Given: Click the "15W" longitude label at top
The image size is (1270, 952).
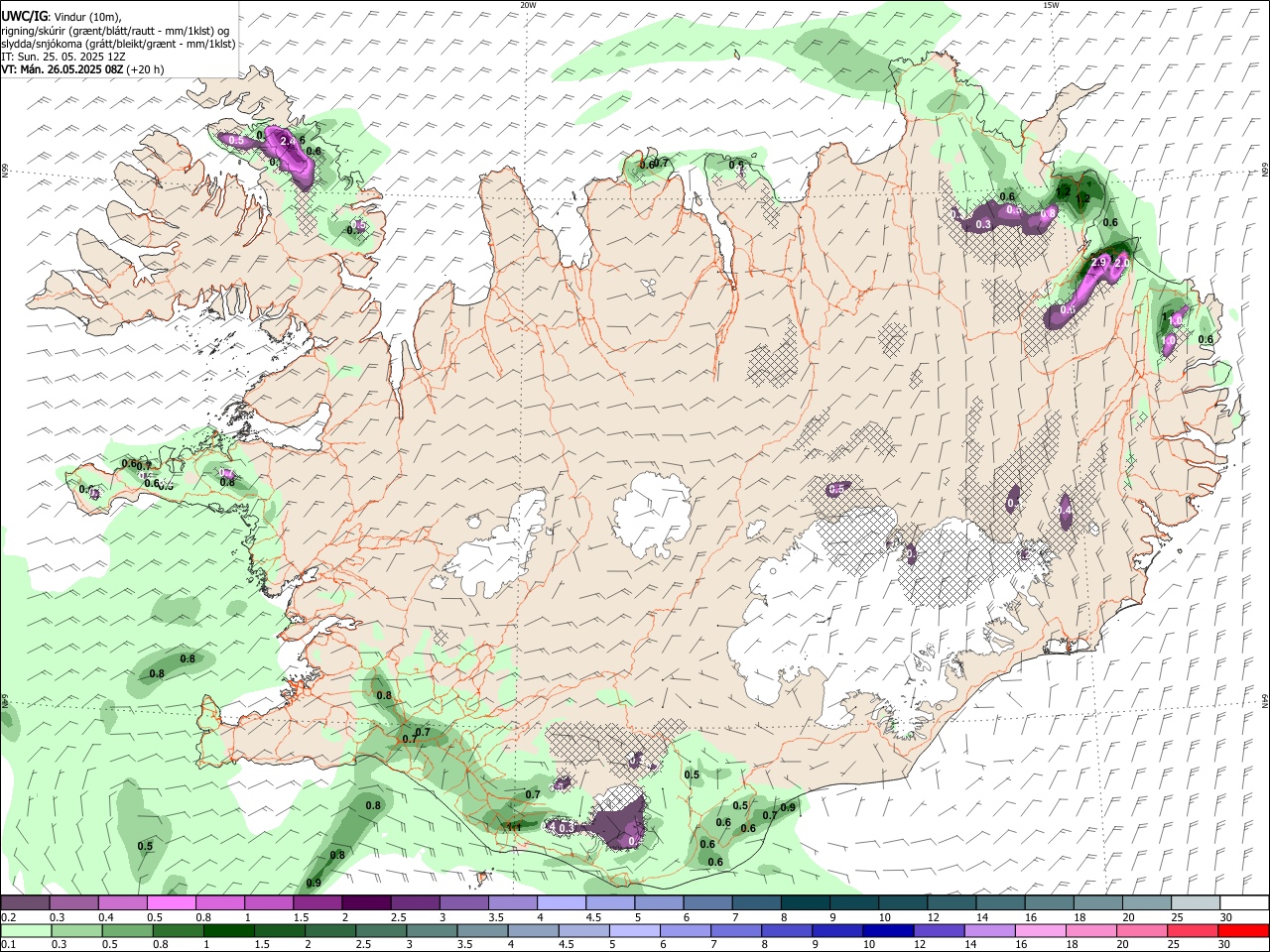Looking at the screenshot, I should coord(1050,5).
